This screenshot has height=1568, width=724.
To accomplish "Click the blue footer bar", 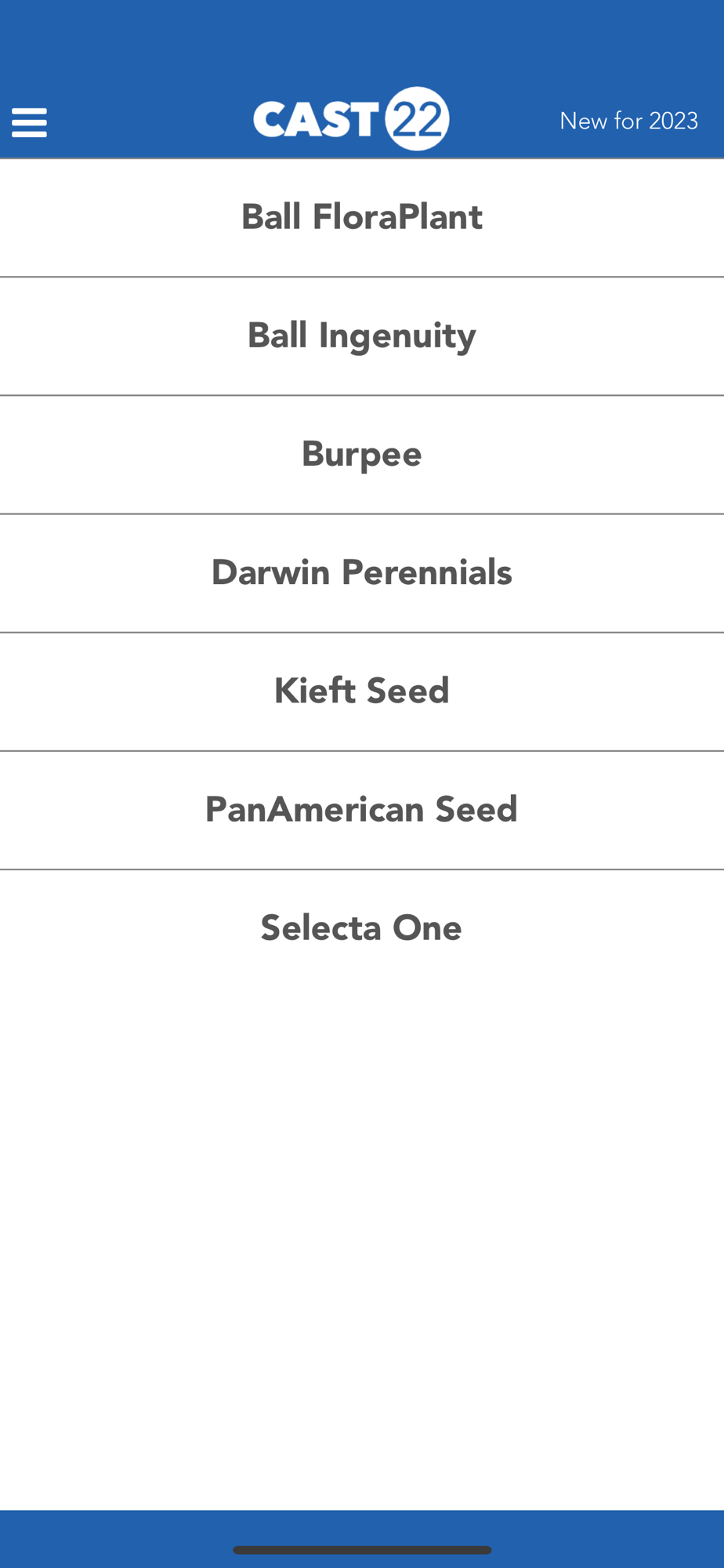I will click(362, 1539).
